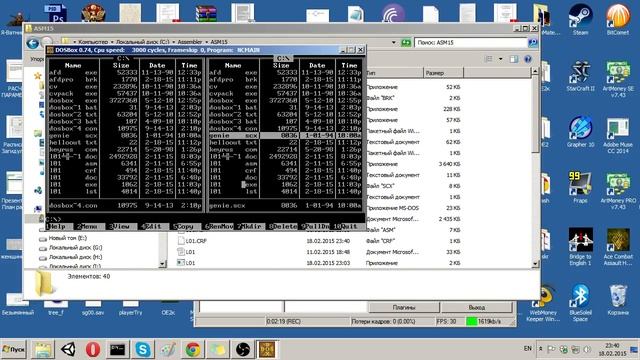
Task: Click the file list vertical scrollbar down arrow
Action: click(535, 264)
